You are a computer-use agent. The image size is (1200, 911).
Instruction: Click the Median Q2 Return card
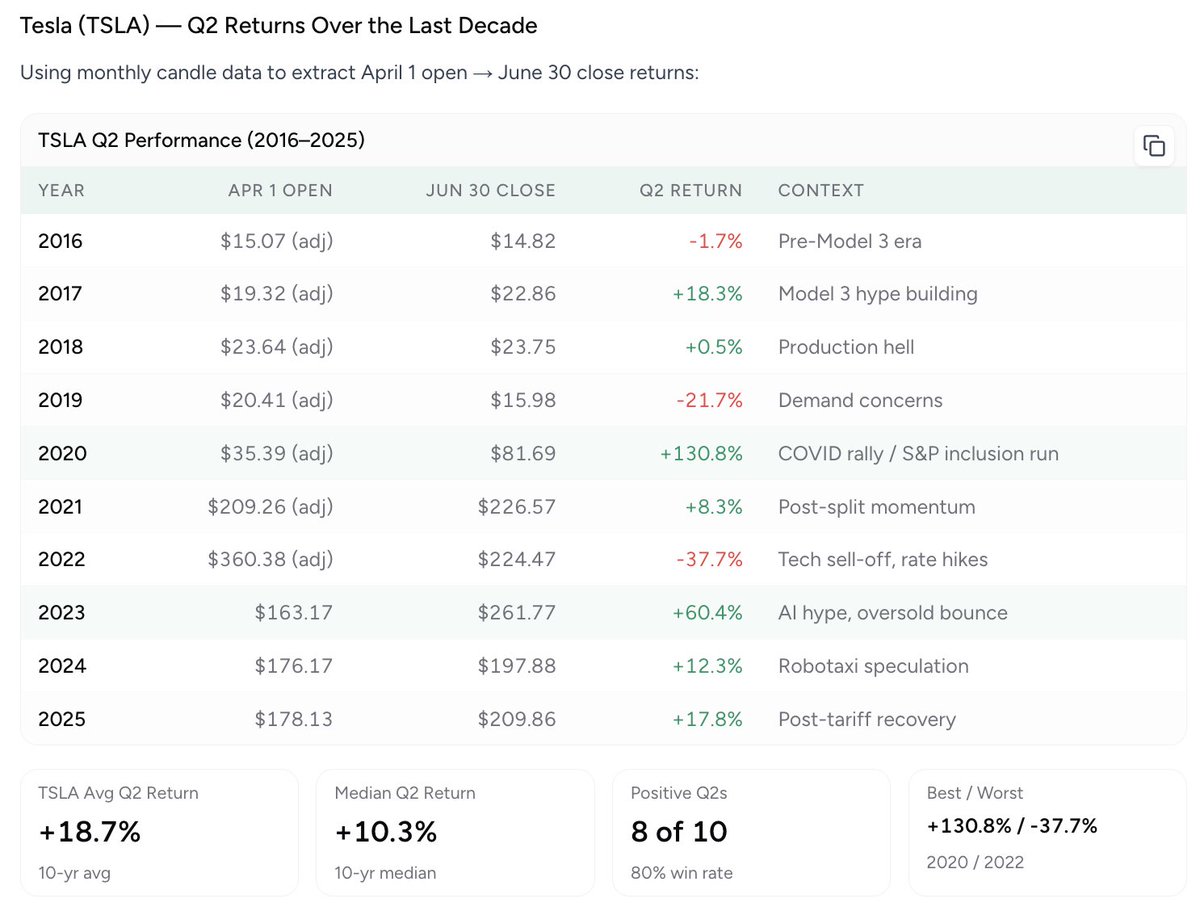455,831
